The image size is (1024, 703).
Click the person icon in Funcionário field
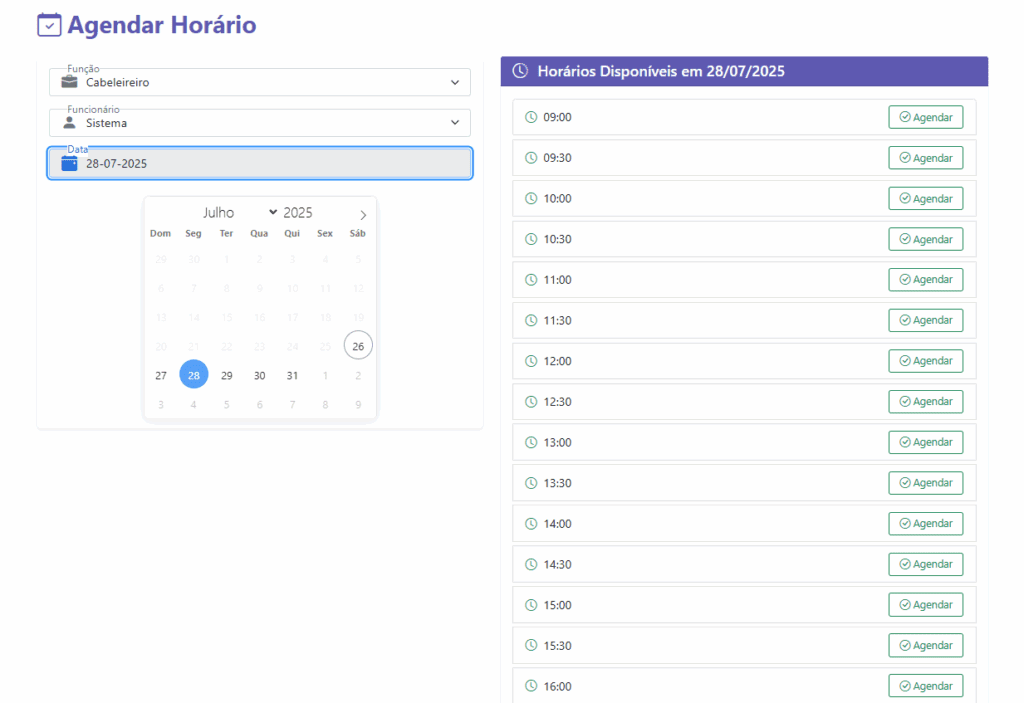point(69,123)
